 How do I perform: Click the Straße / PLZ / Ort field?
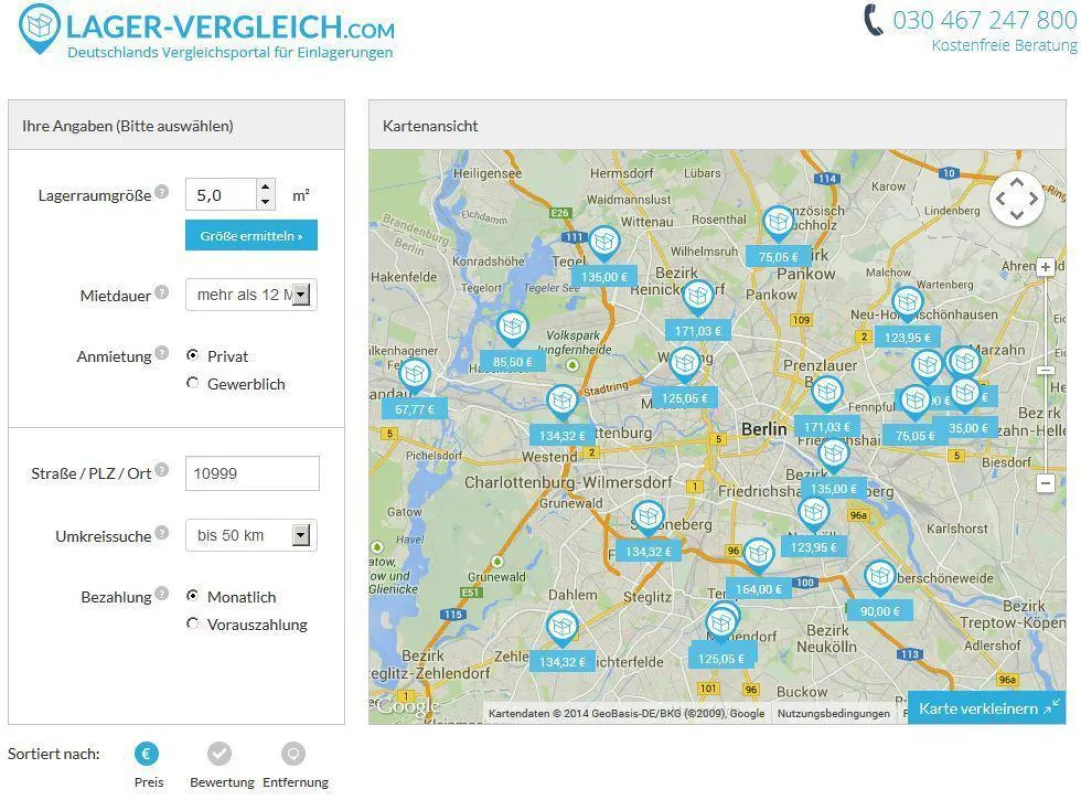252,473
